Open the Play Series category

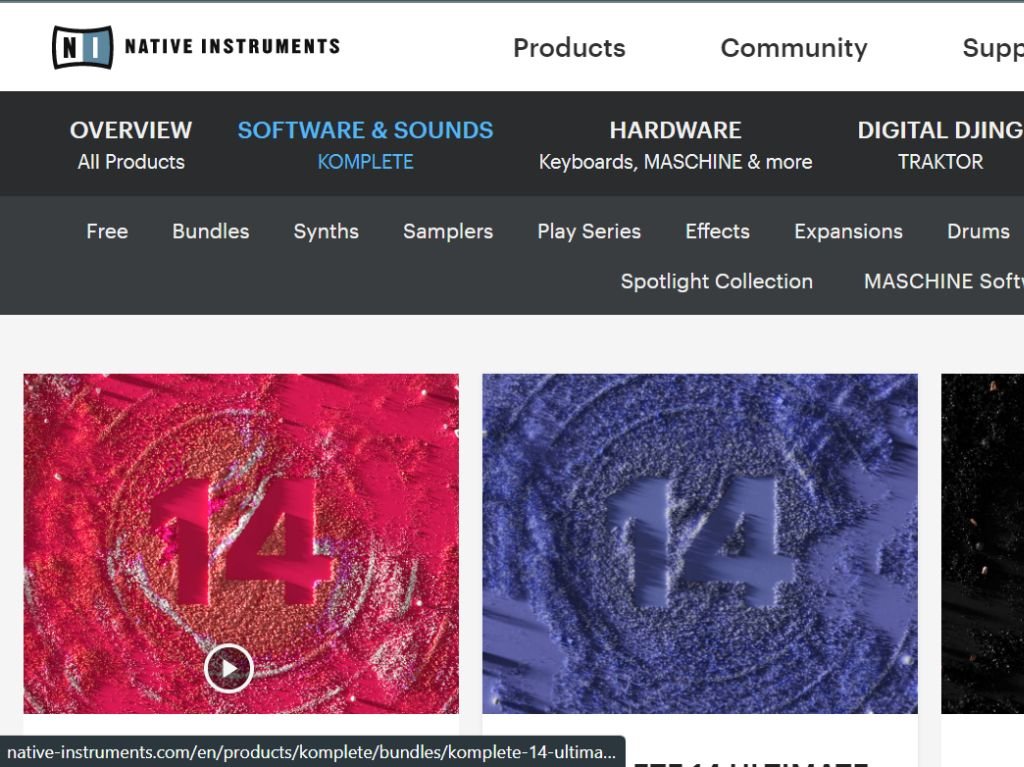pyautogui.click(x=589, y=231)
